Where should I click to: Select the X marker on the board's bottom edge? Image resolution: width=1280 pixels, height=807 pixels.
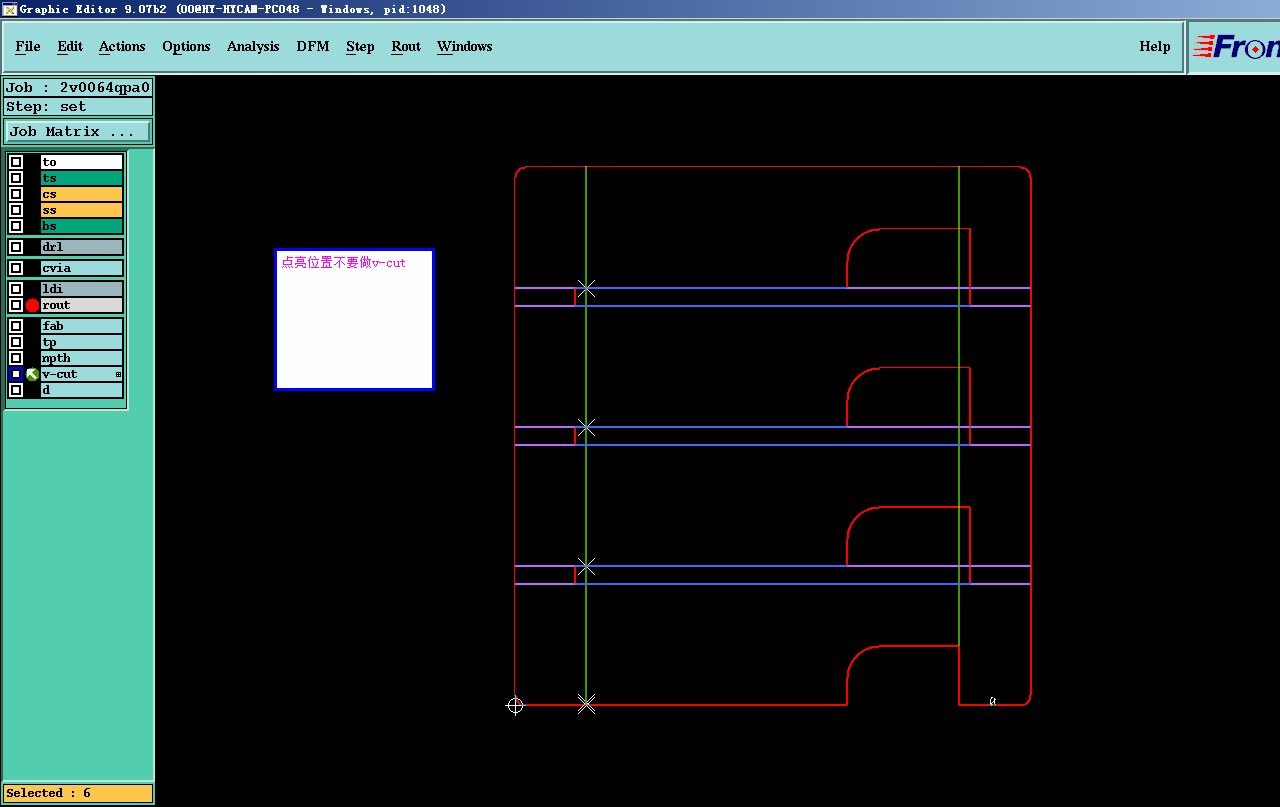pos(586,705)
